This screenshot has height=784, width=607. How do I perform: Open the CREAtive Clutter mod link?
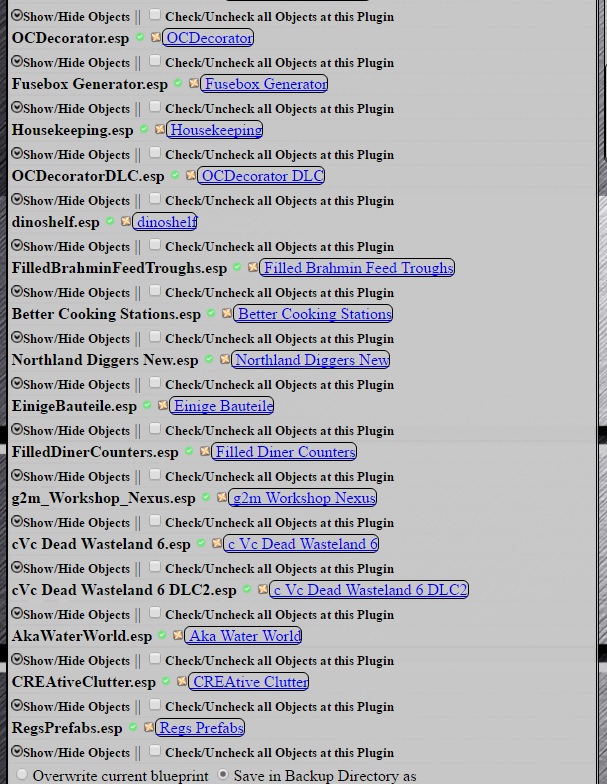click(250, 682)
